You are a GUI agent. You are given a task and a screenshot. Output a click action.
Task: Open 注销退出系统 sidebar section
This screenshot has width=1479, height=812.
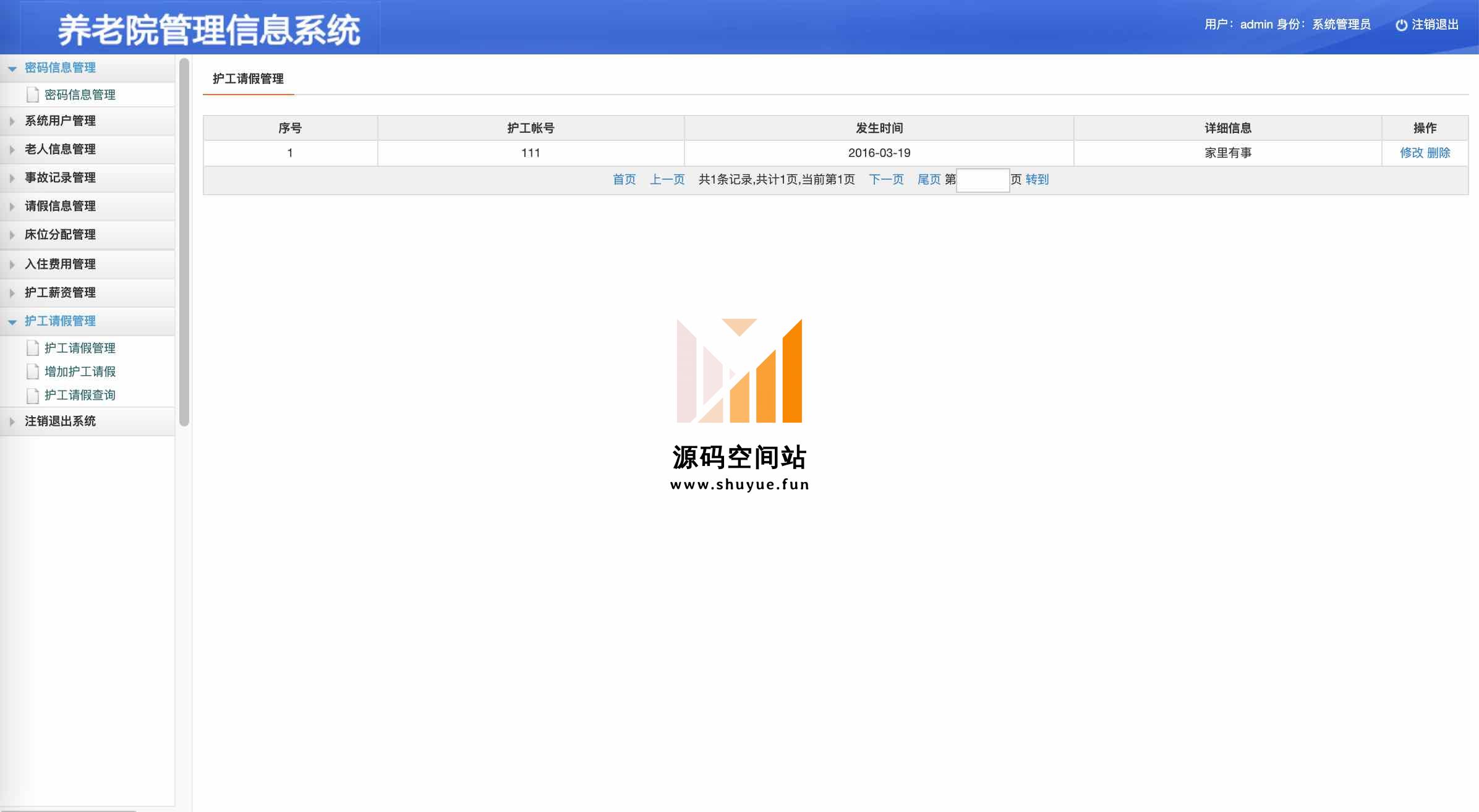87,421
